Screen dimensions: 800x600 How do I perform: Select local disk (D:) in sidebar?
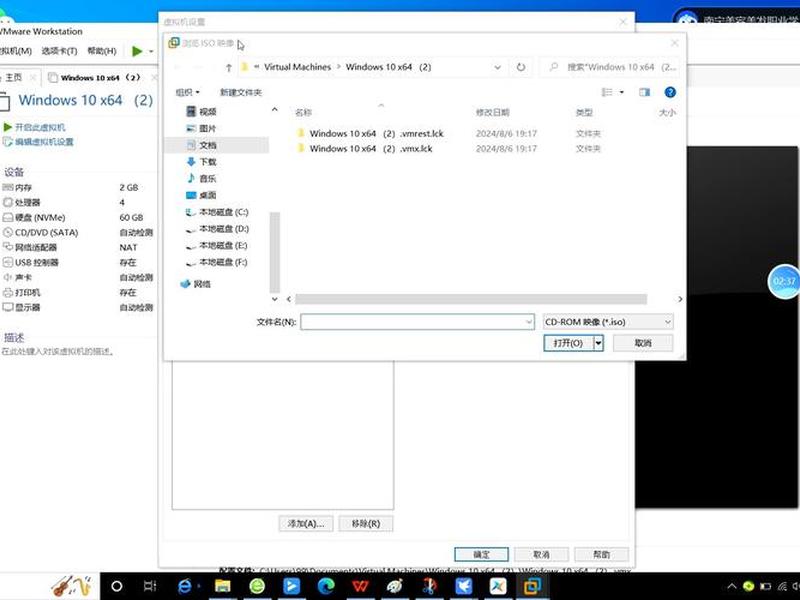point(217,229)
